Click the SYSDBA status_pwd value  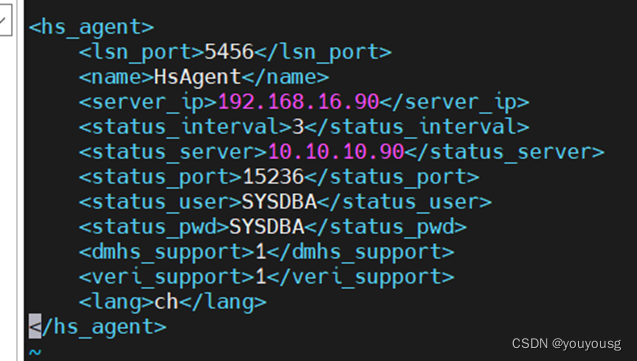[267, 227]
